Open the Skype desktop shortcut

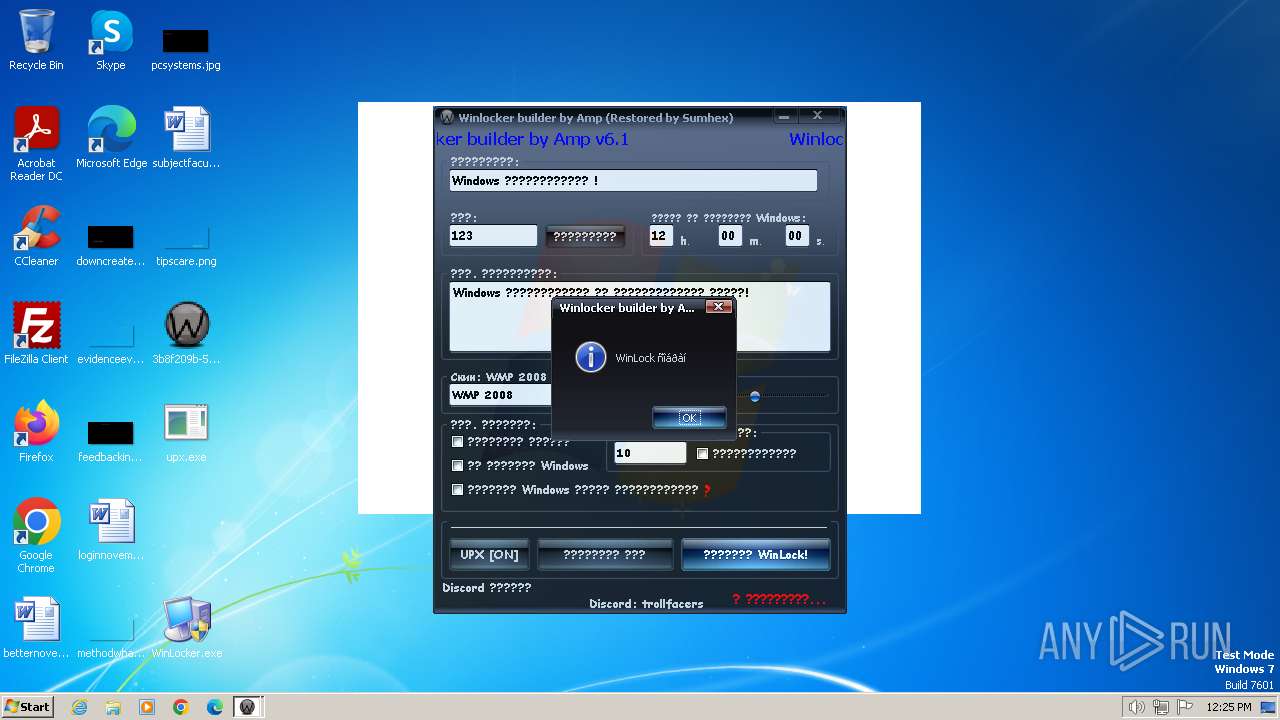click(x=110, y=40)
